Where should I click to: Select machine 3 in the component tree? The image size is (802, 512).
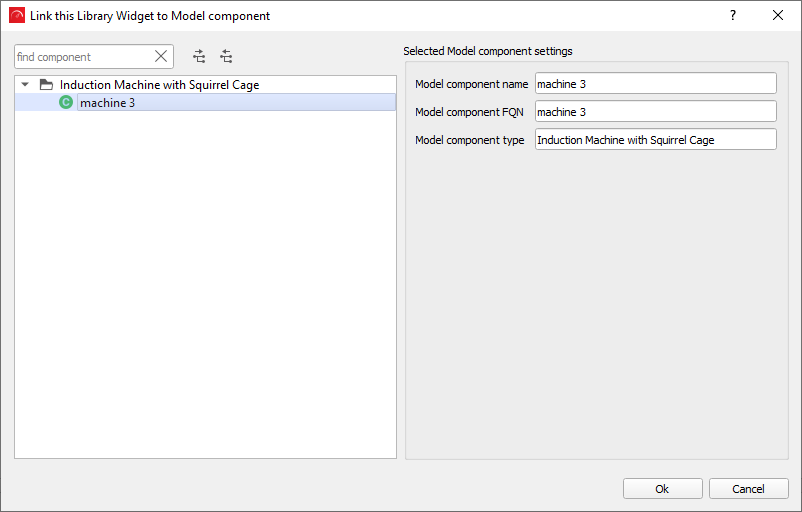(x=107, y=102)
